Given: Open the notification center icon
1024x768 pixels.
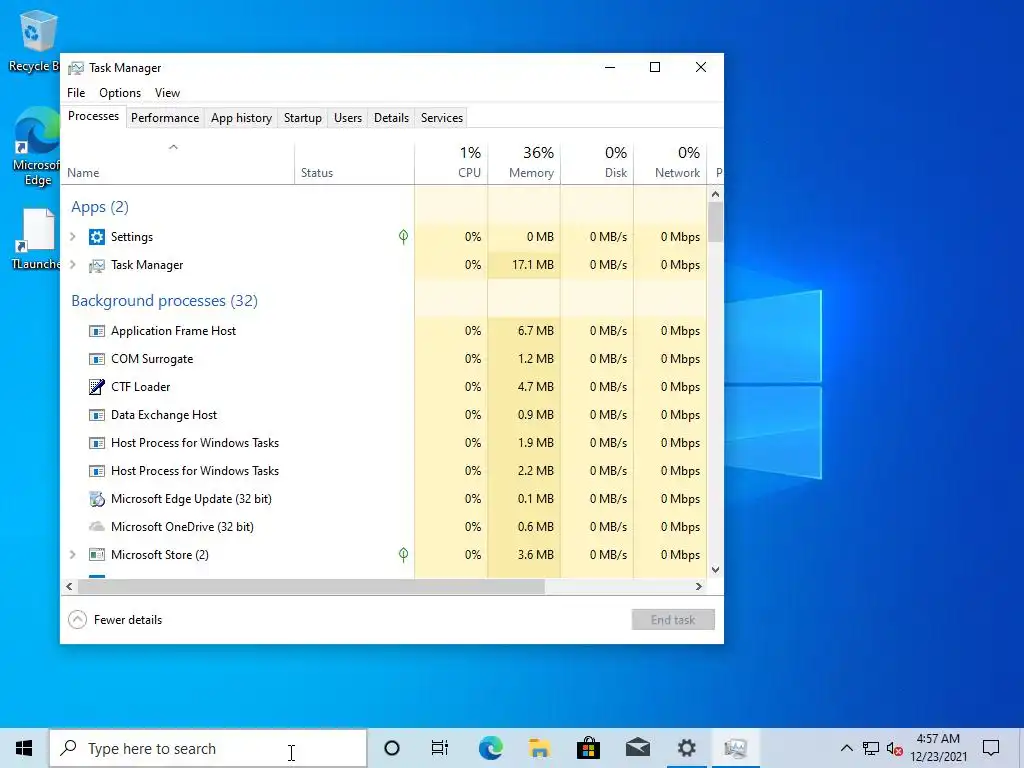Looking at the screenshot, I should (x=991, y=748).
